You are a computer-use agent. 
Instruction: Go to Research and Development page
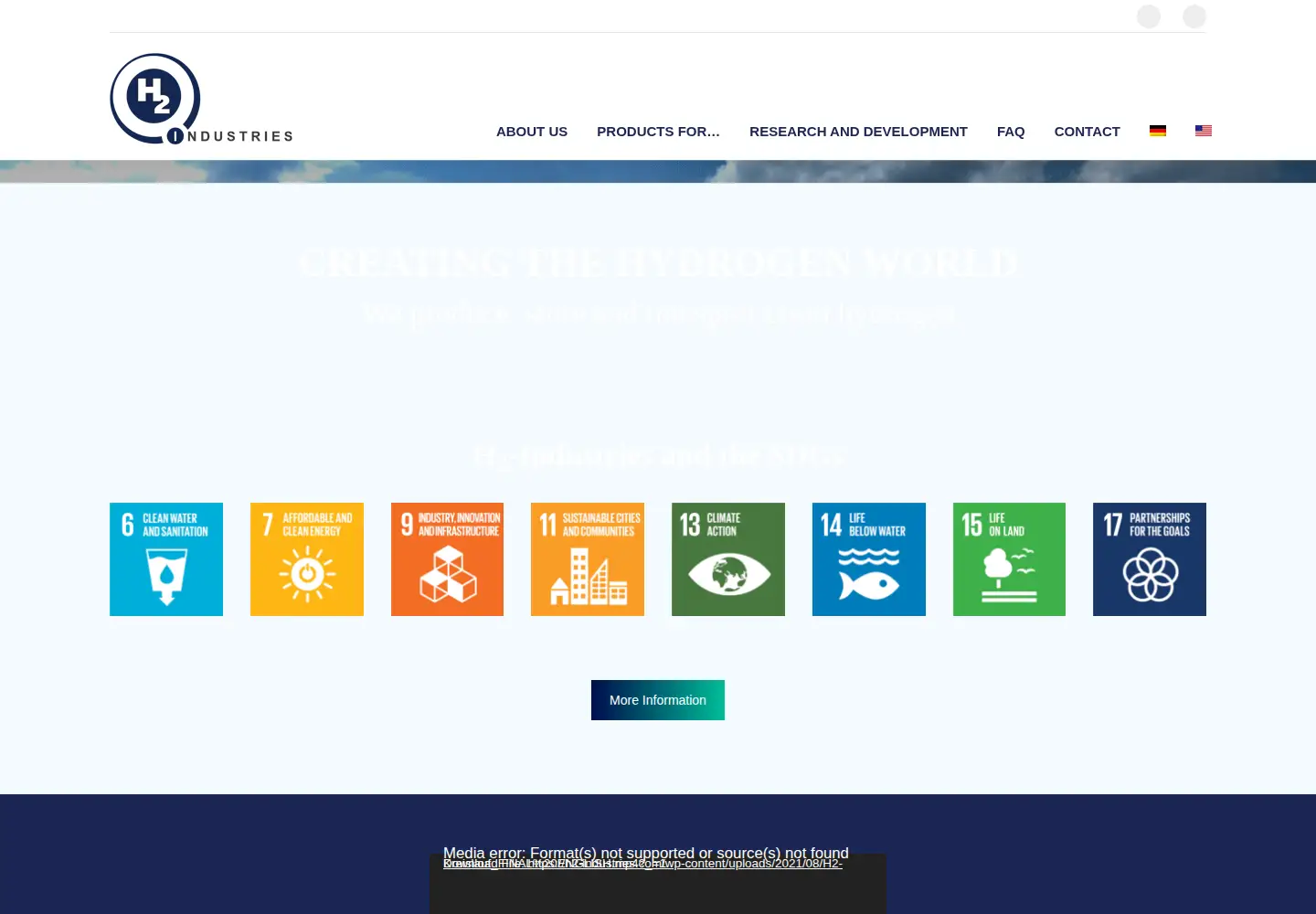click(858, 132)
